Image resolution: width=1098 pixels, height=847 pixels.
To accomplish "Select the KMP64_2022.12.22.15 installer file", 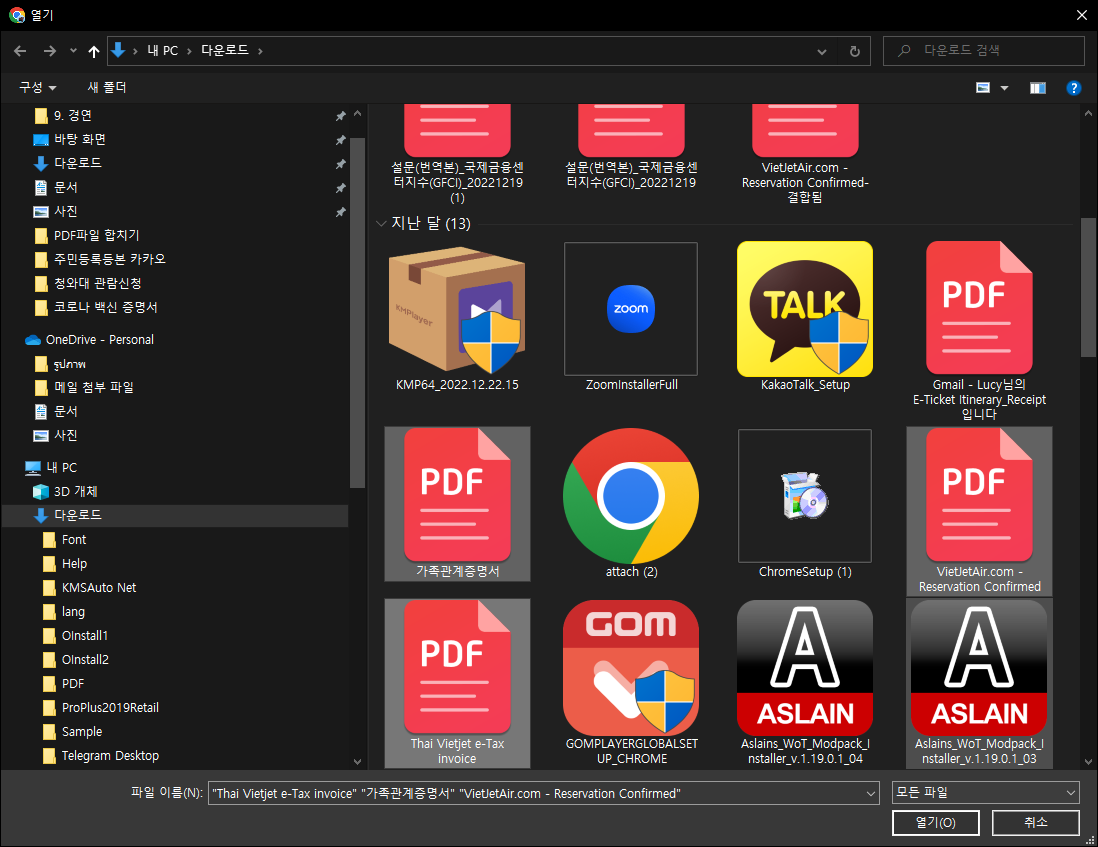I will point(457,316).
